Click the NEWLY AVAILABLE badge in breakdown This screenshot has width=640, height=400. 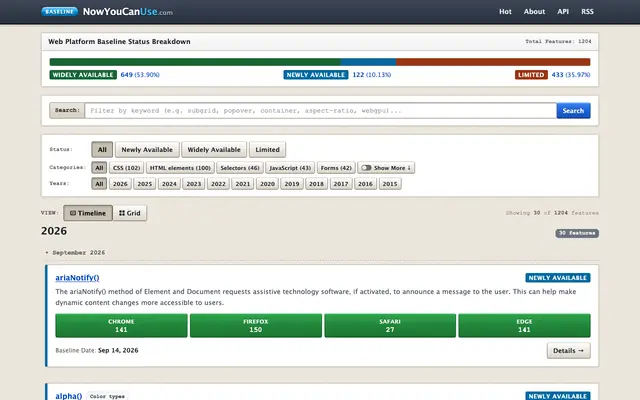coord(316,75)
